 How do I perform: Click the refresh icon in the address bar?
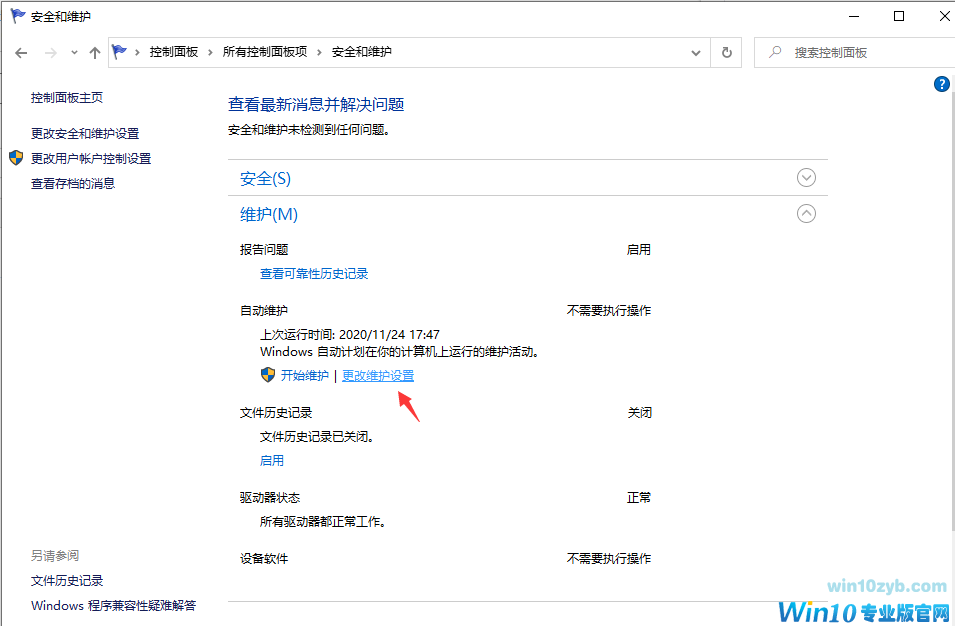pos(726,52)
